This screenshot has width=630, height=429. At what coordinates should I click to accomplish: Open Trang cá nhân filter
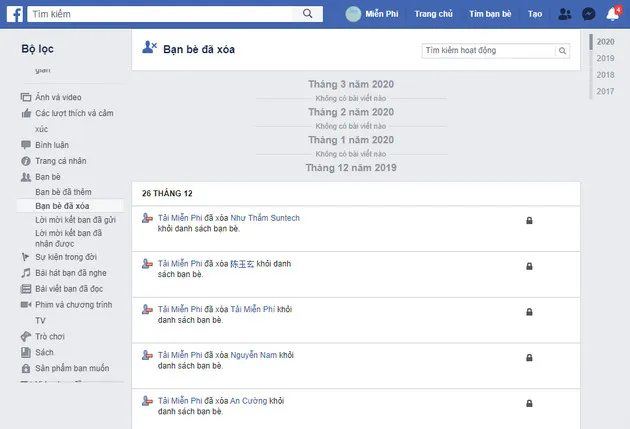point(61,161)
